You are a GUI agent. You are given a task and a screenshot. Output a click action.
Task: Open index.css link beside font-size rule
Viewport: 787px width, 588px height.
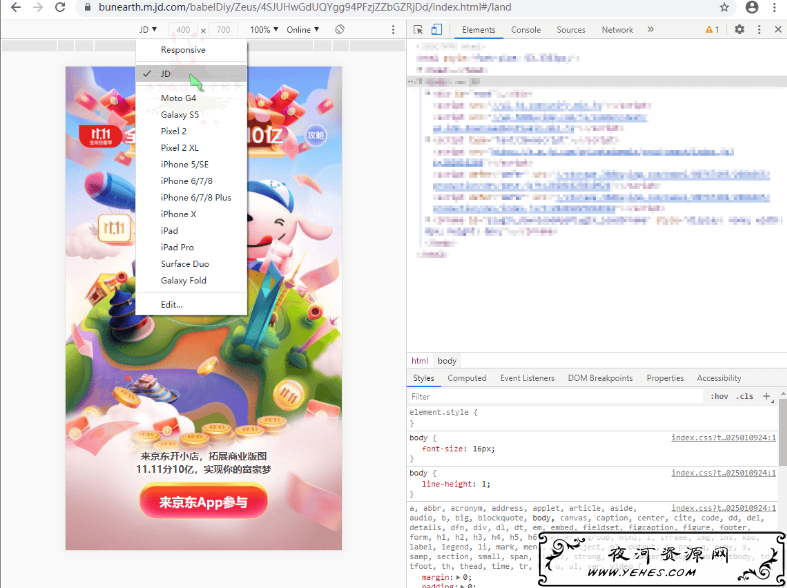[x=724, y=437]
